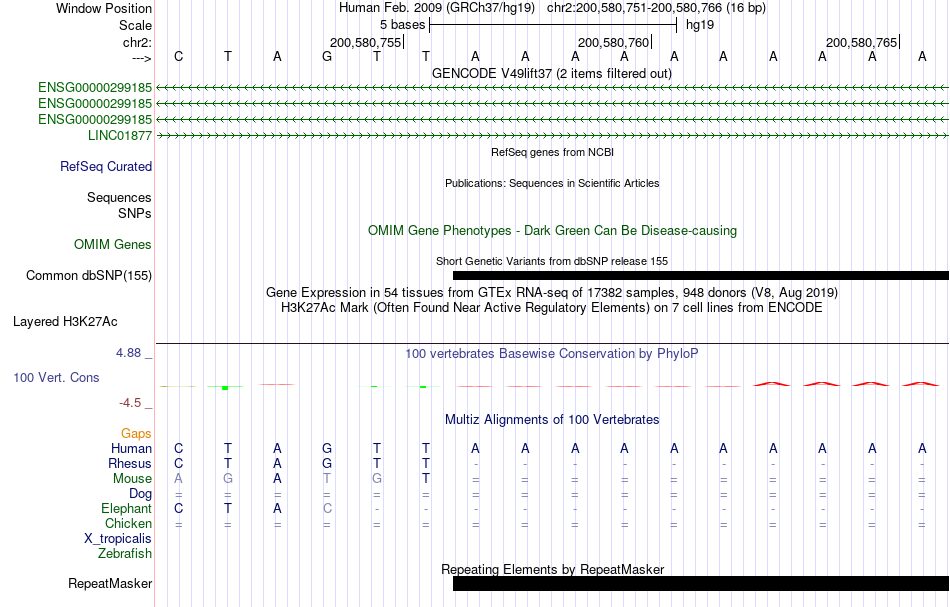Select the chr2: base position label

coord(137,42)
